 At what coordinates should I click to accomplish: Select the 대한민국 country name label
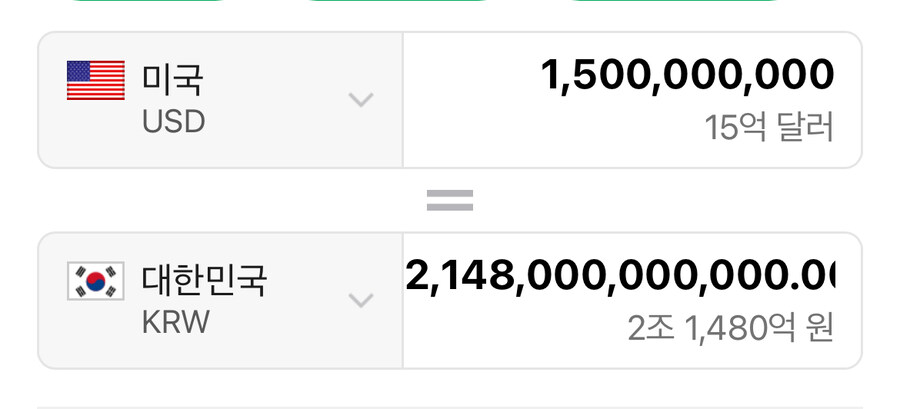[x=204, y=280]
